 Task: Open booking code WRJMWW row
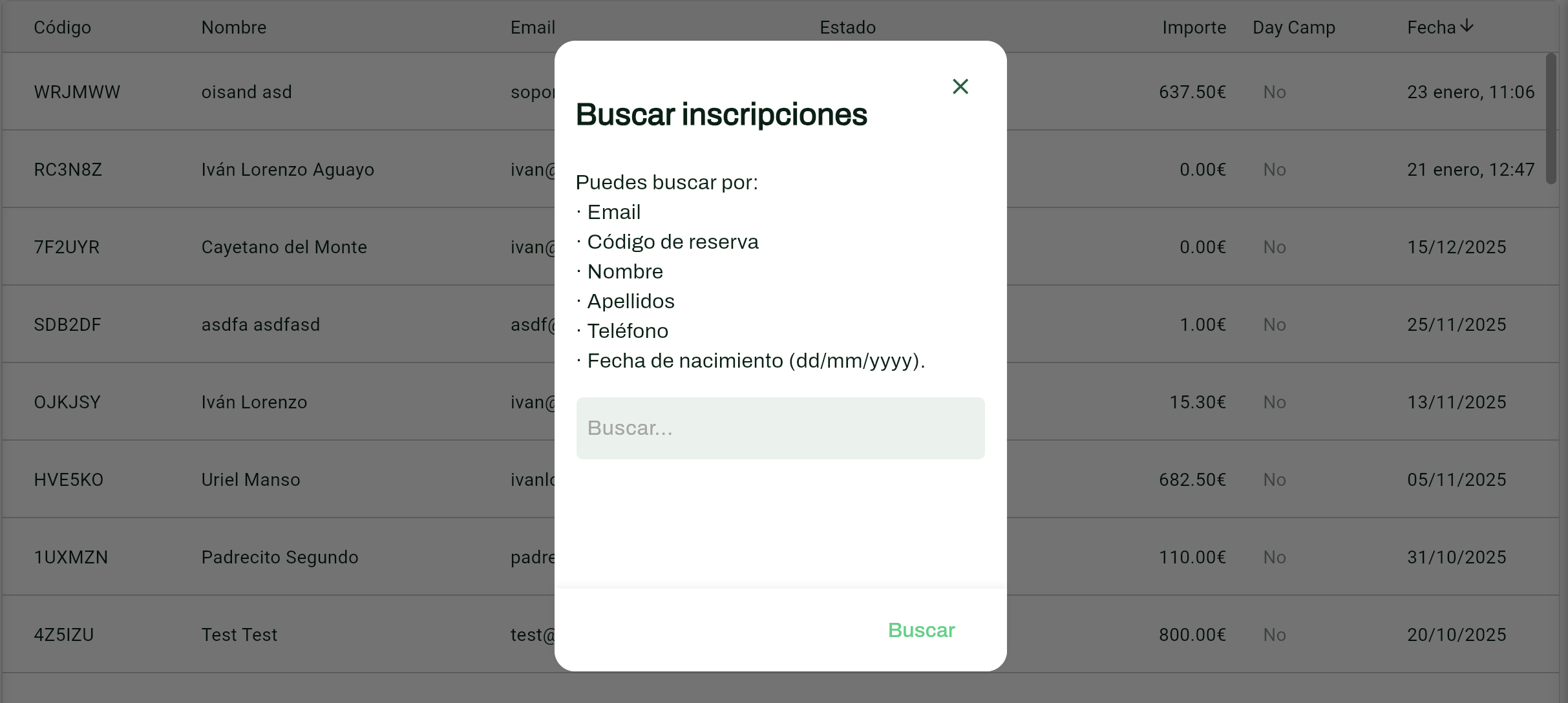coord(77,92)
